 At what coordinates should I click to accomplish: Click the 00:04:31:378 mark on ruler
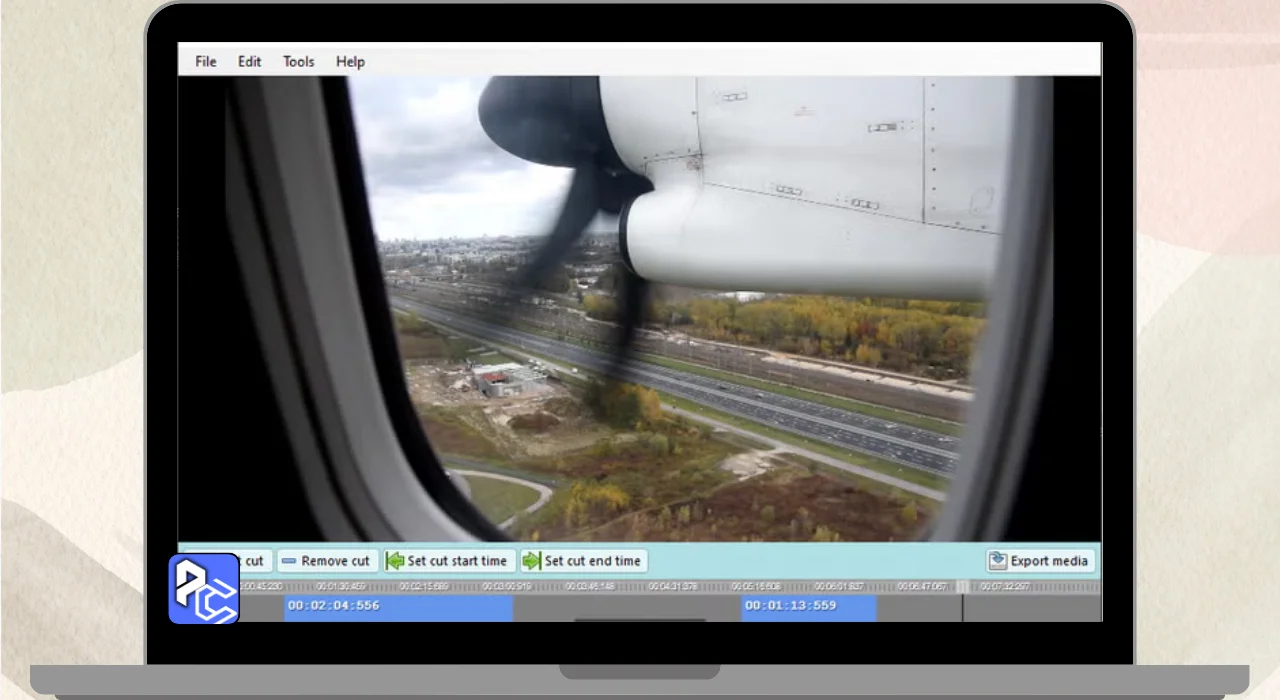pyautogui.click(x=674, y=587)
